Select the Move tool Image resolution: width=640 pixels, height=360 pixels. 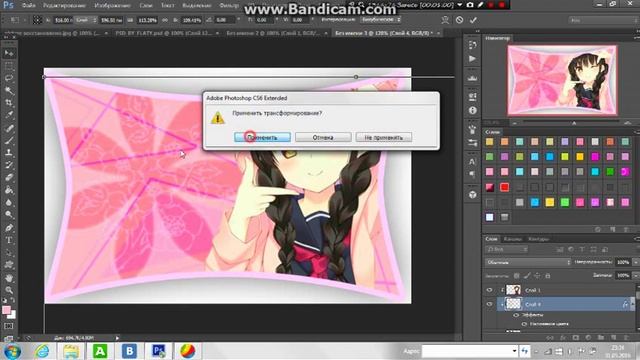[9, 53]
